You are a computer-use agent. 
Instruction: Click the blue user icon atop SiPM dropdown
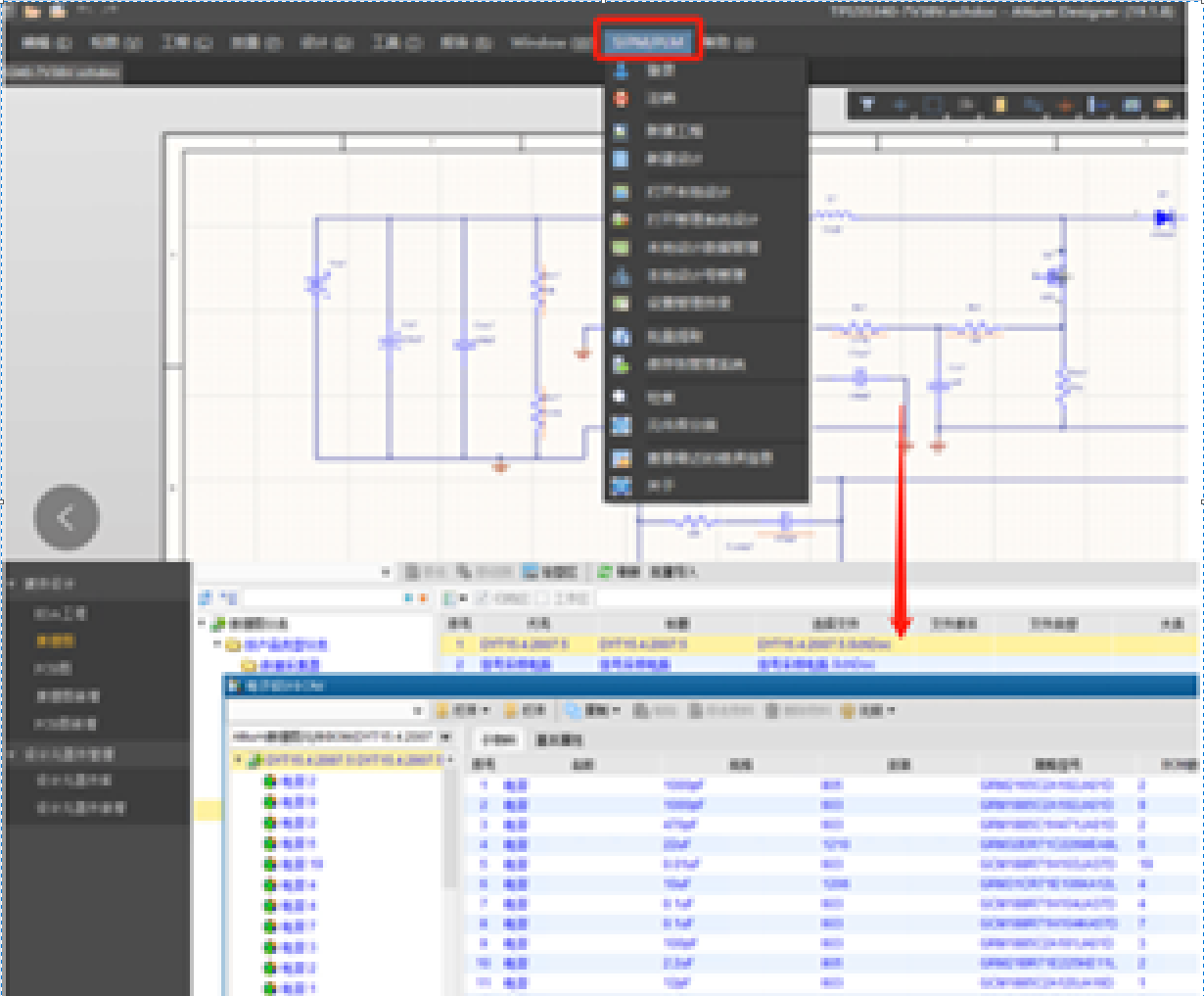[621, 71]
